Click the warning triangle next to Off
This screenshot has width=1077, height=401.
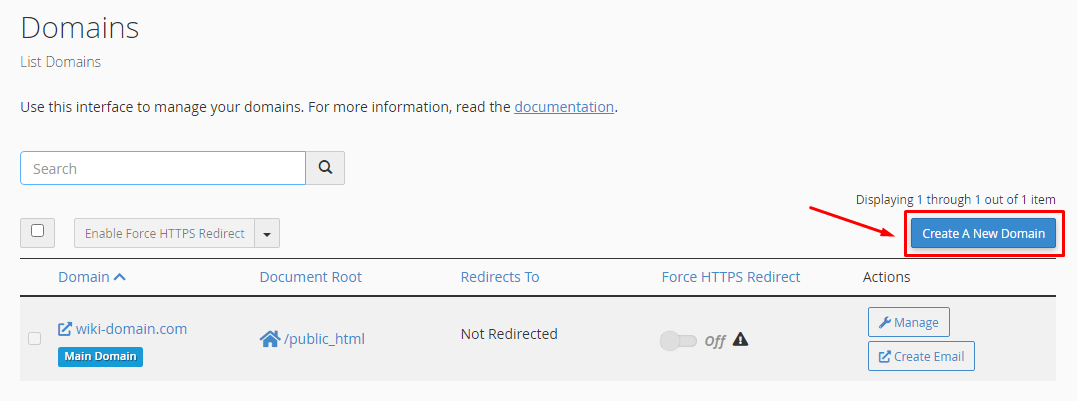pyautogui.click(x=740, y=339)
